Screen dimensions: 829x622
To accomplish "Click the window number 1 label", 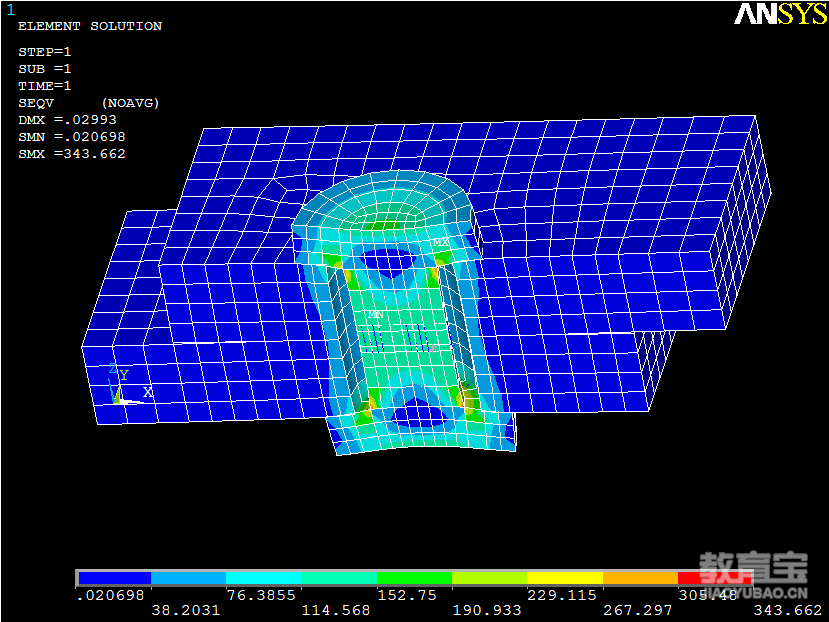I will coord(11,9).
